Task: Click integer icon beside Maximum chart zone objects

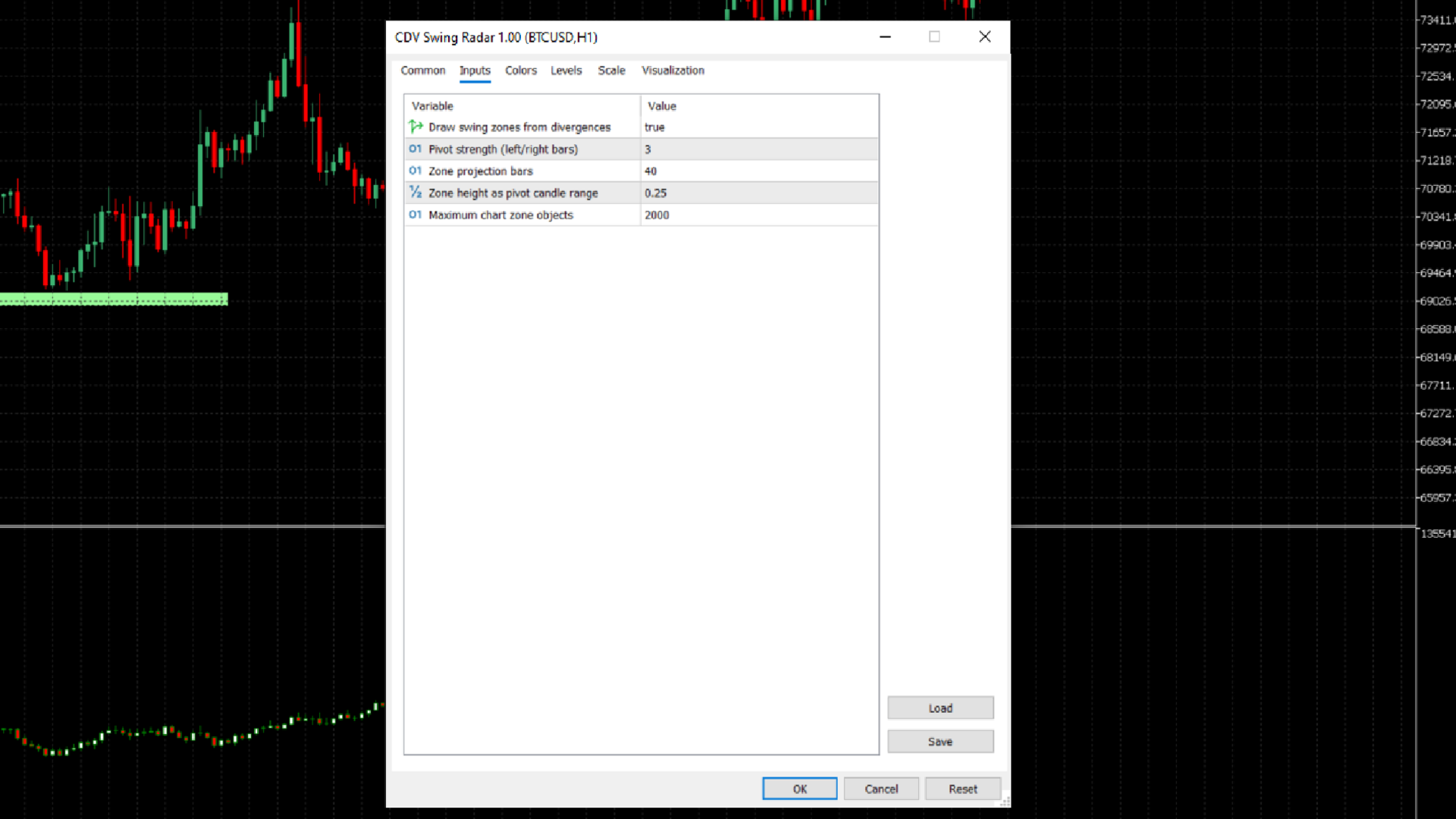Action: 415,215
